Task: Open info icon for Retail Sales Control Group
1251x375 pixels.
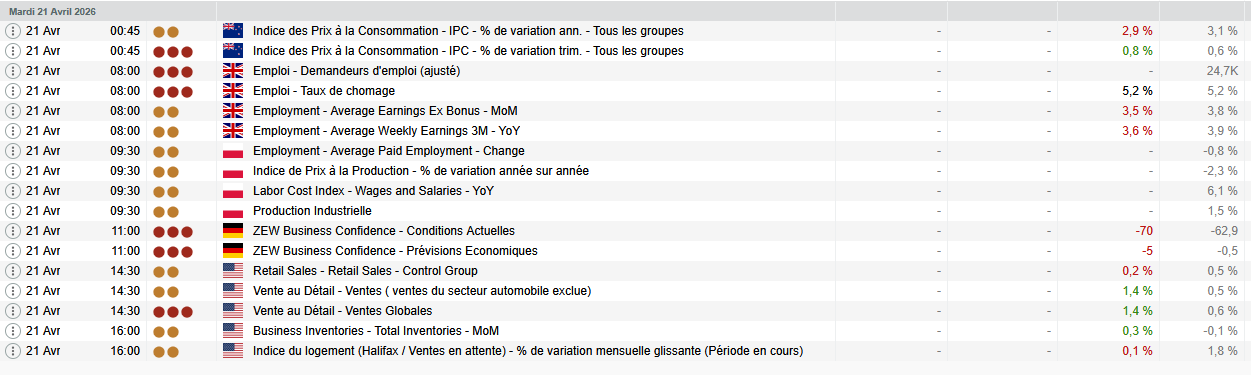Action: tap(13, 271)
